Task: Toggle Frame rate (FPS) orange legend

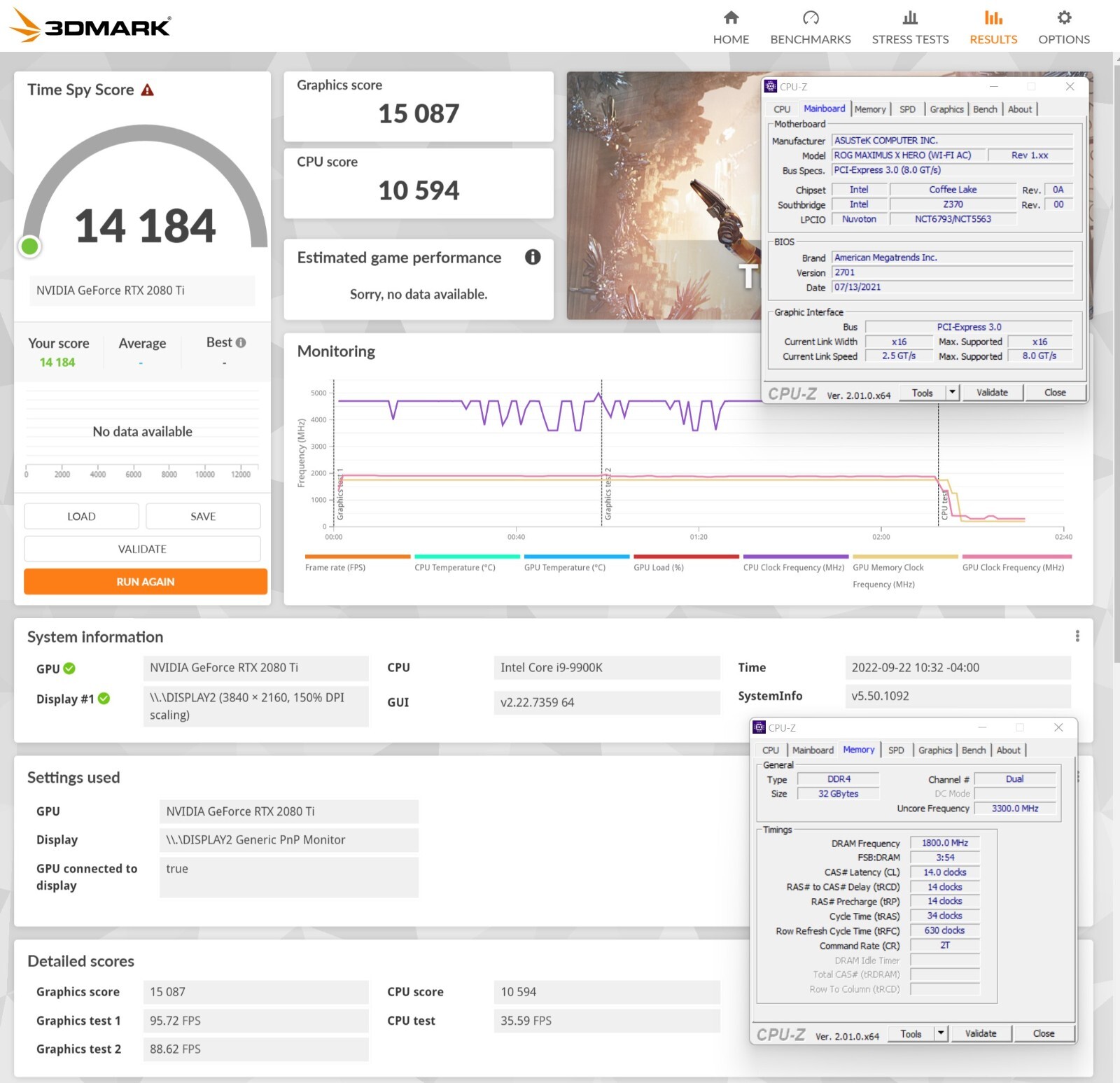Action: 357,564
